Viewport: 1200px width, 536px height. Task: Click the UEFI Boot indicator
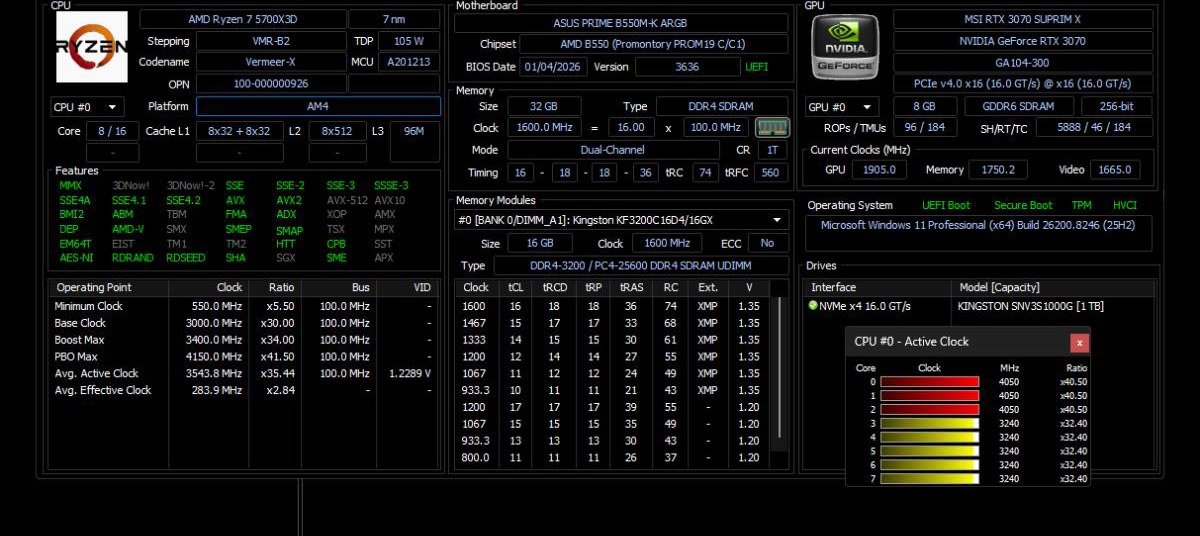(945, 205)
